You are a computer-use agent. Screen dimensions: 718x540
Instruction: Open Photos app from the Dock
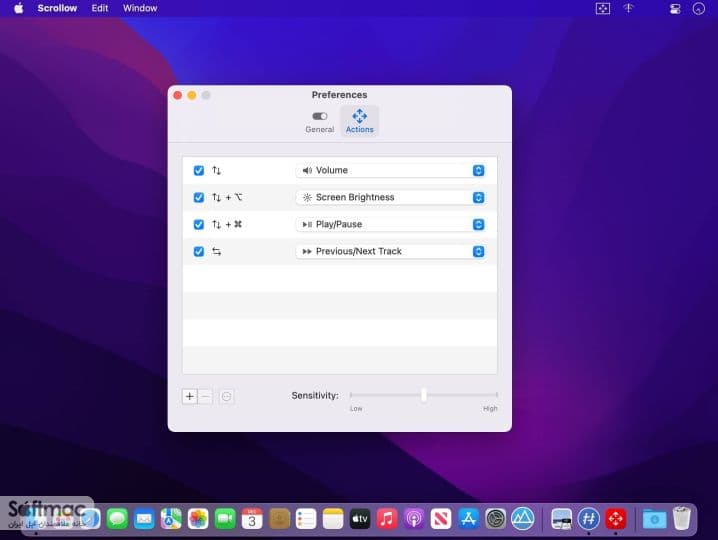(198, 519)
